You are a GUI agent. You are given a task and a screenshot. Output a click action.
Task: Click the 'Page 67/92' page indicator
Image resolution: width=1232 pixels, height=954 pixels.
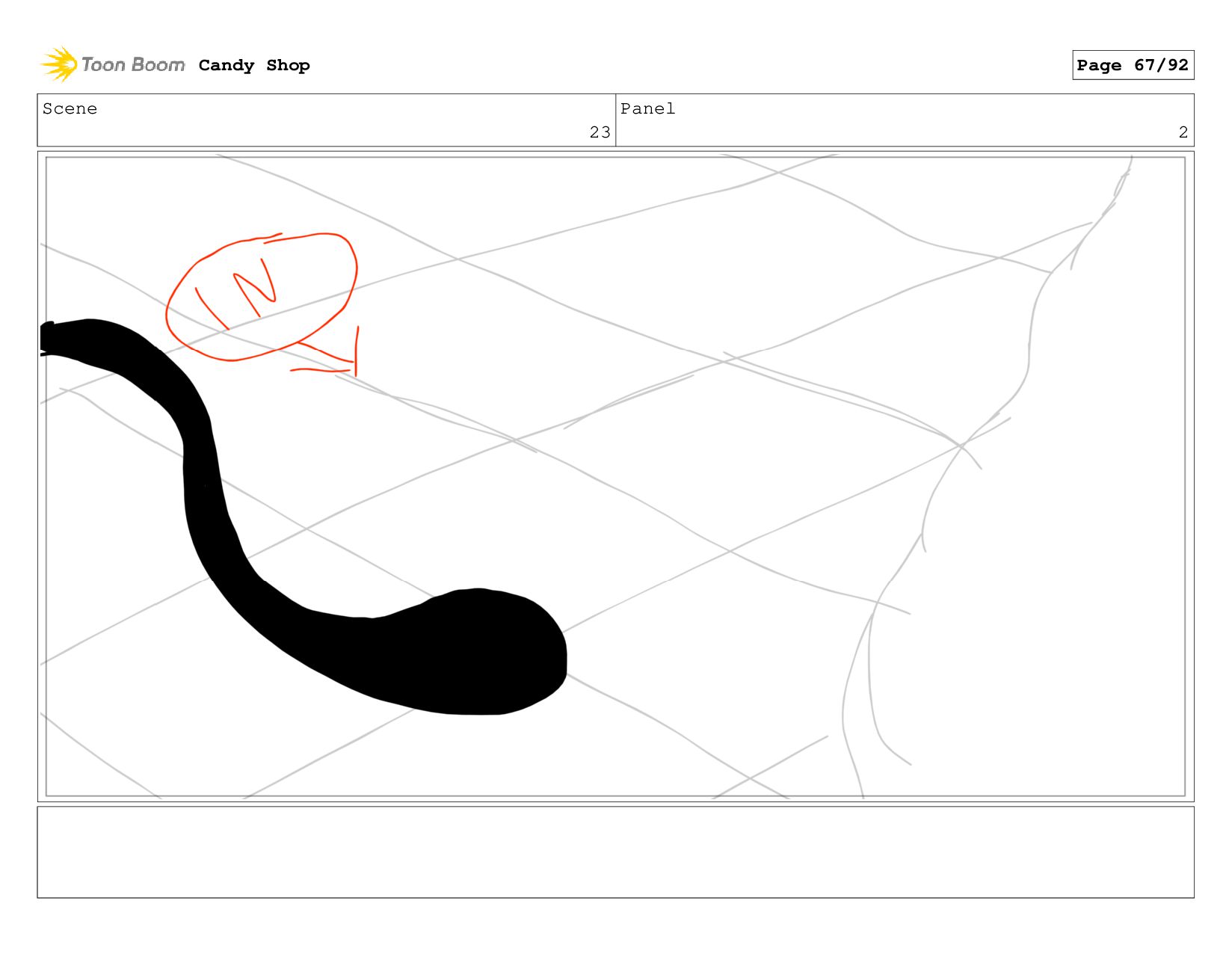click(1133, 65)
